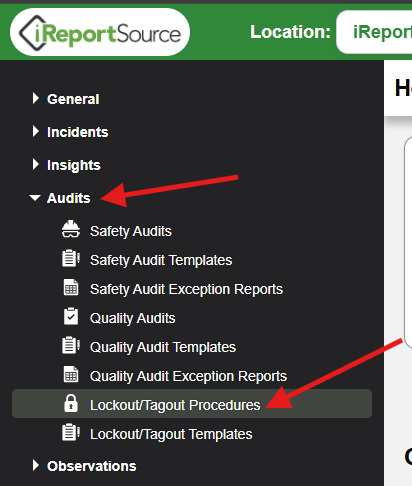
Task: Collapse the Audits section arrow
Action: pos(35,198)
